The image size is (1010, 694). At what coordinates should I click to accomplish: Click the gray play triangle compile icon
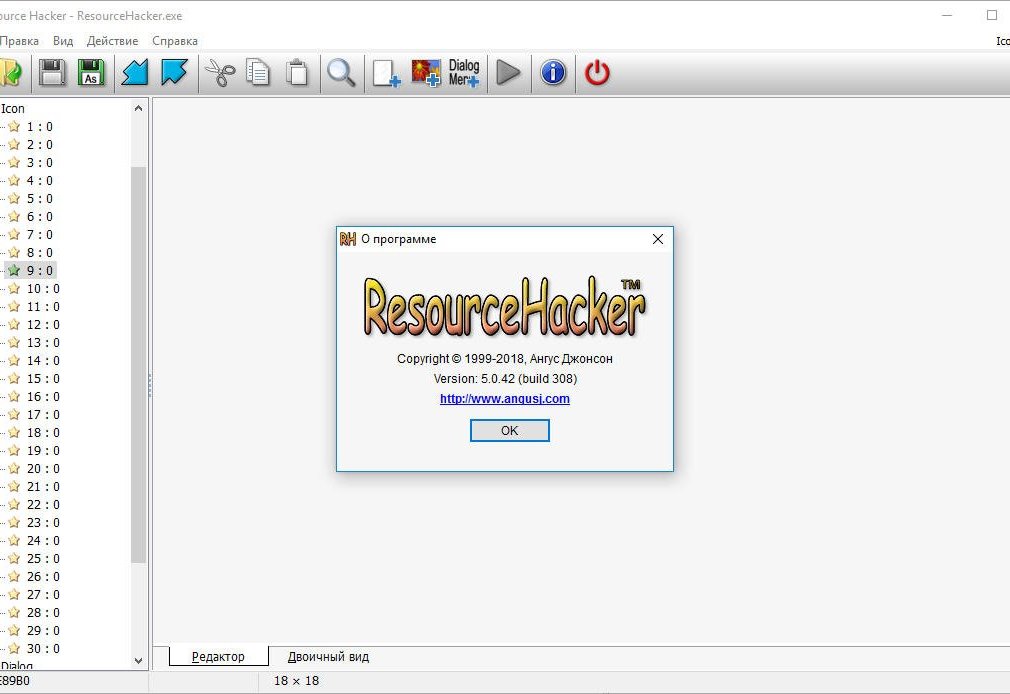(x=508, y=73)
